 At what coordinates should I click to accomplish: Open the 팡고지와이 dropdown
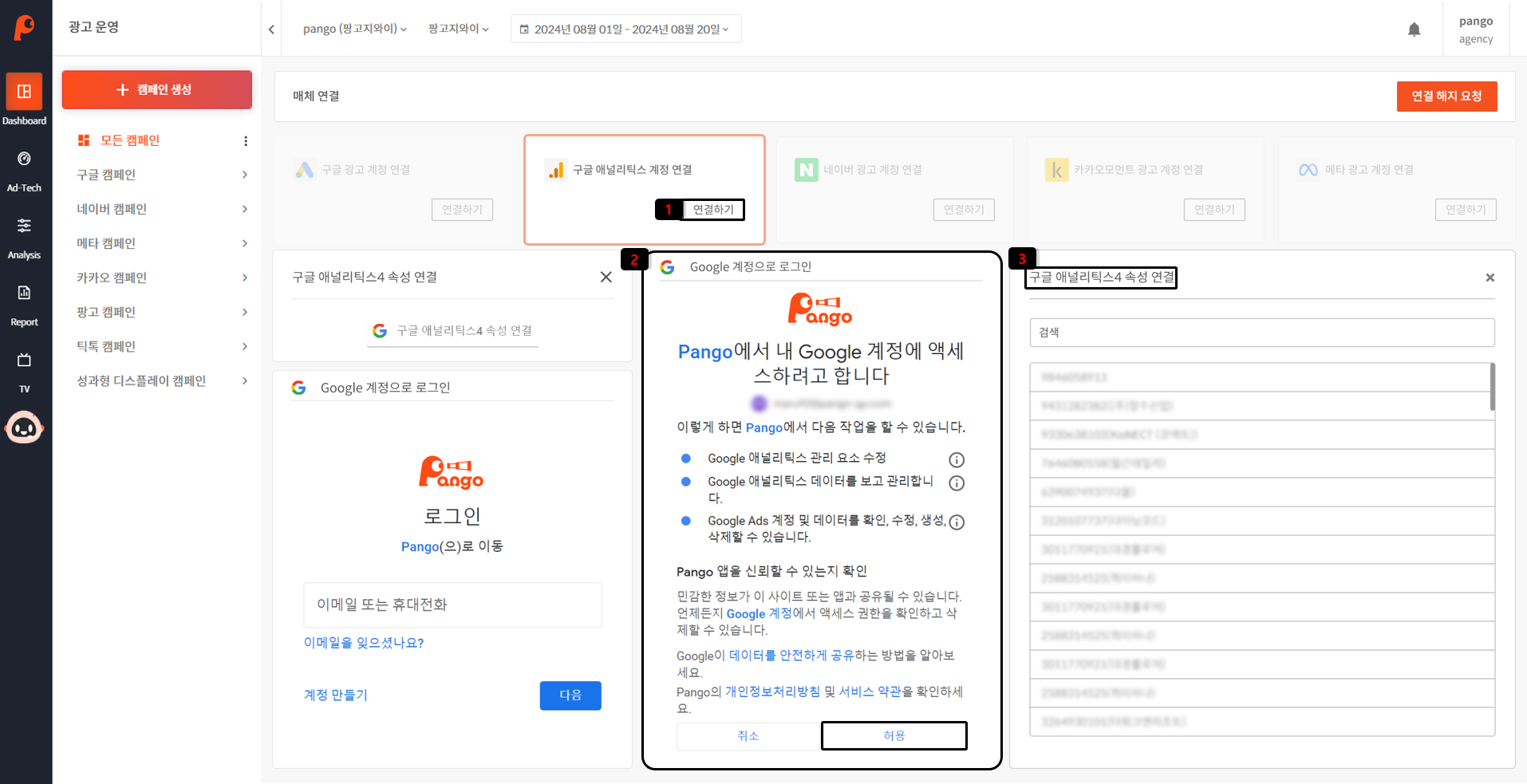tap(459, 29)
